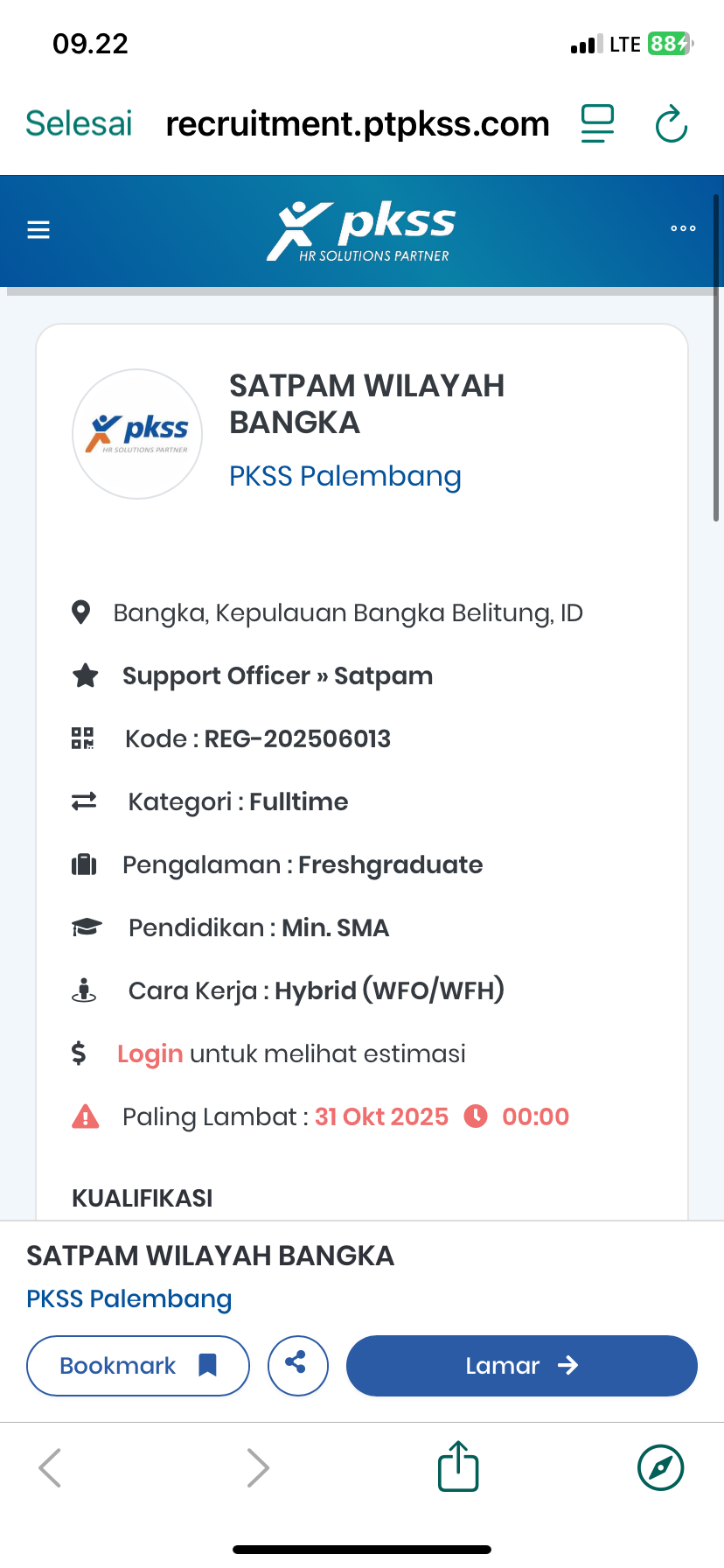
Task: Tap the recruitment.ptpkss.com address bar
Action: (358, 124)
